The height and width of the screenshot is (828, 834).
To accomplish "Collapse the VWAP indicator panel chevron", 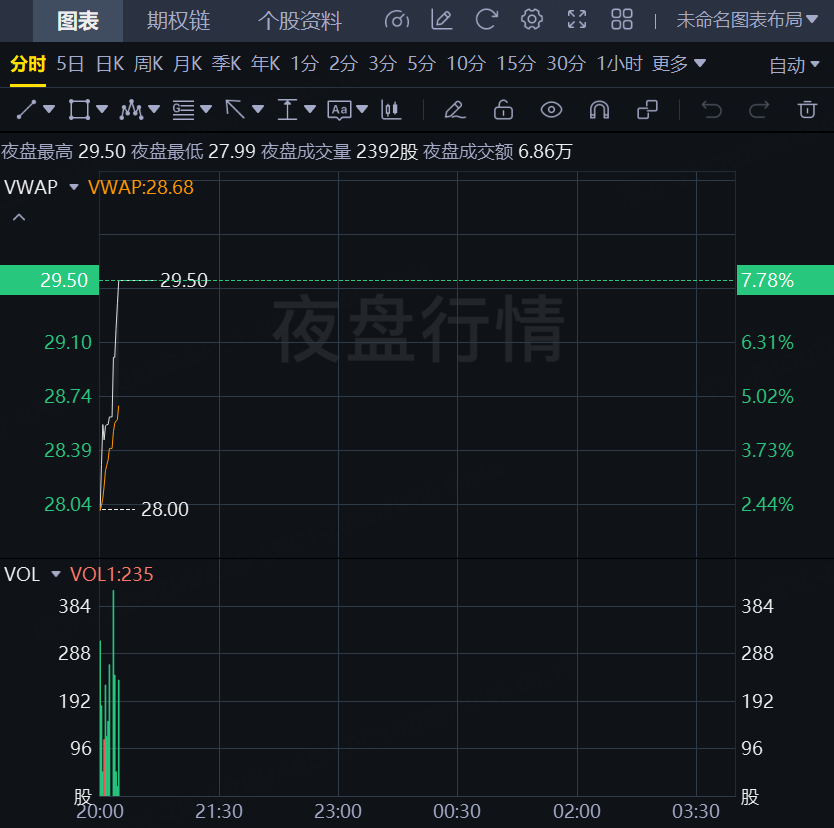I will click(18, 216).
